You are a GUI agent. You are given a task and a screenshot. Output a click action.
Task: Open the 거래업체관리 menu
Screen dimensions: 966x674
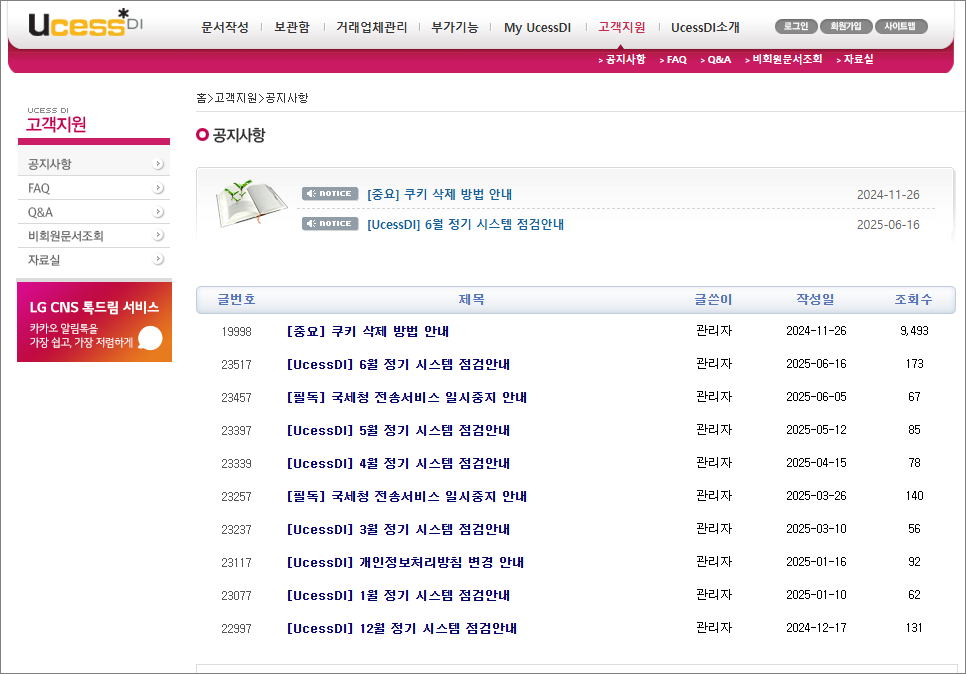click(x=371, y=27)
